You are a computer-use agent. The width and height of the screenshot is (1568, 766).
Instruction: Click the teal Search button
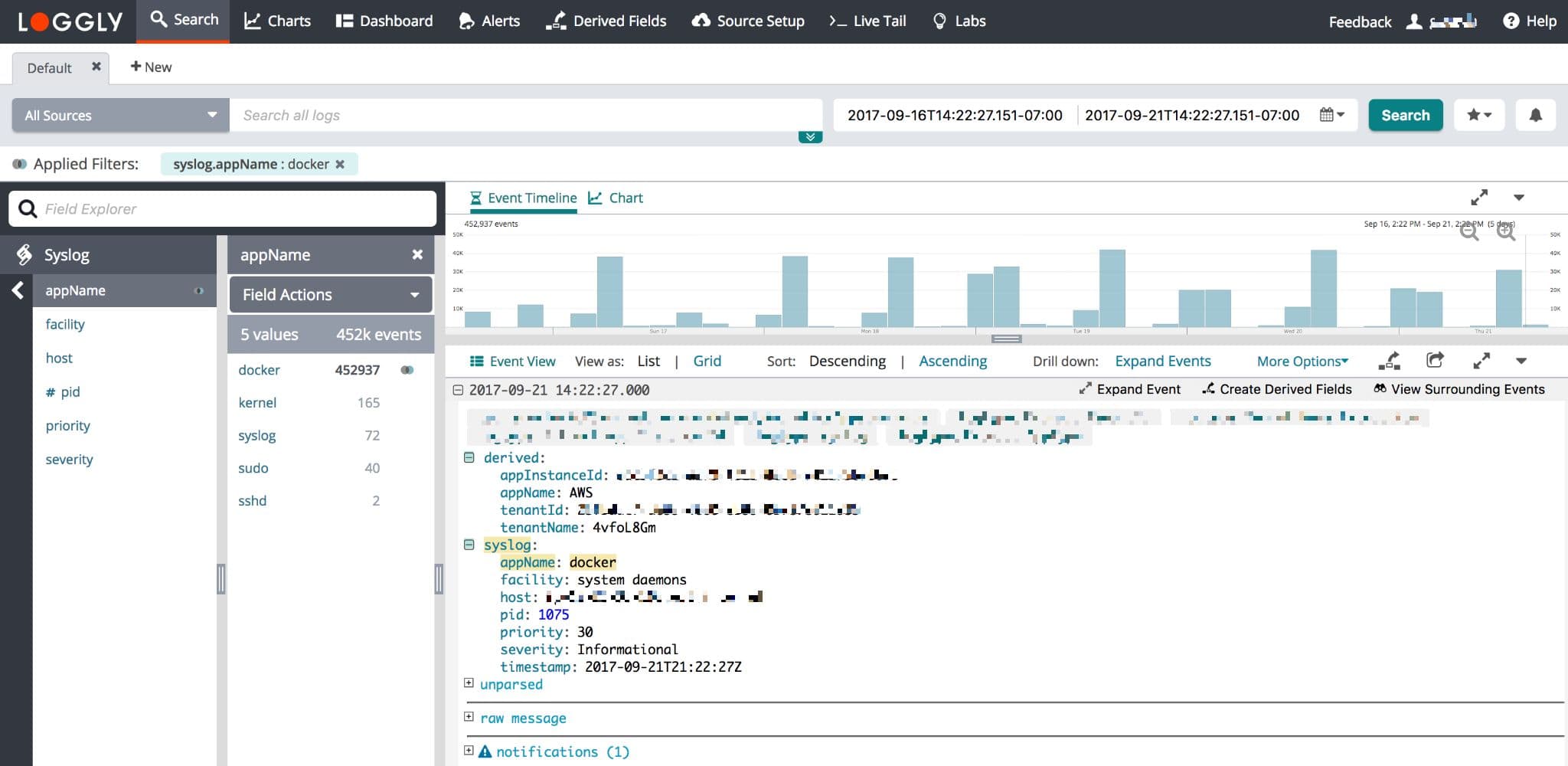pos(1405,115)
